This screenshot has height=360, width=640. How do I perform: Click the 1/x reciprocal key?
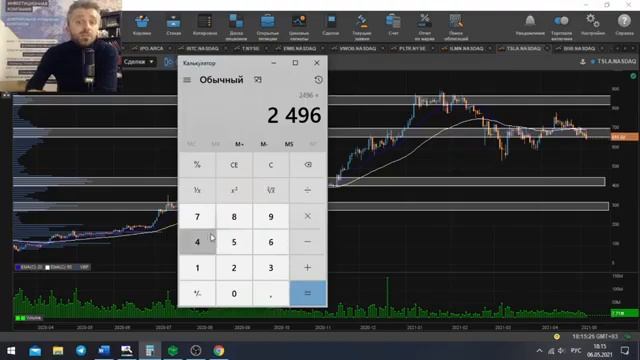pos(197,190)
